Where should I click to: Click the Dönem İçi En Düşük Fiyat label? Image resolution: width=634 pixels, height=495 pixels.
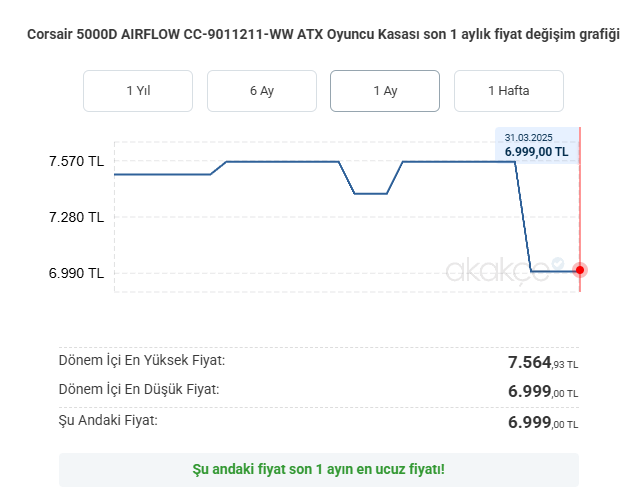click(x=139, y=389)
